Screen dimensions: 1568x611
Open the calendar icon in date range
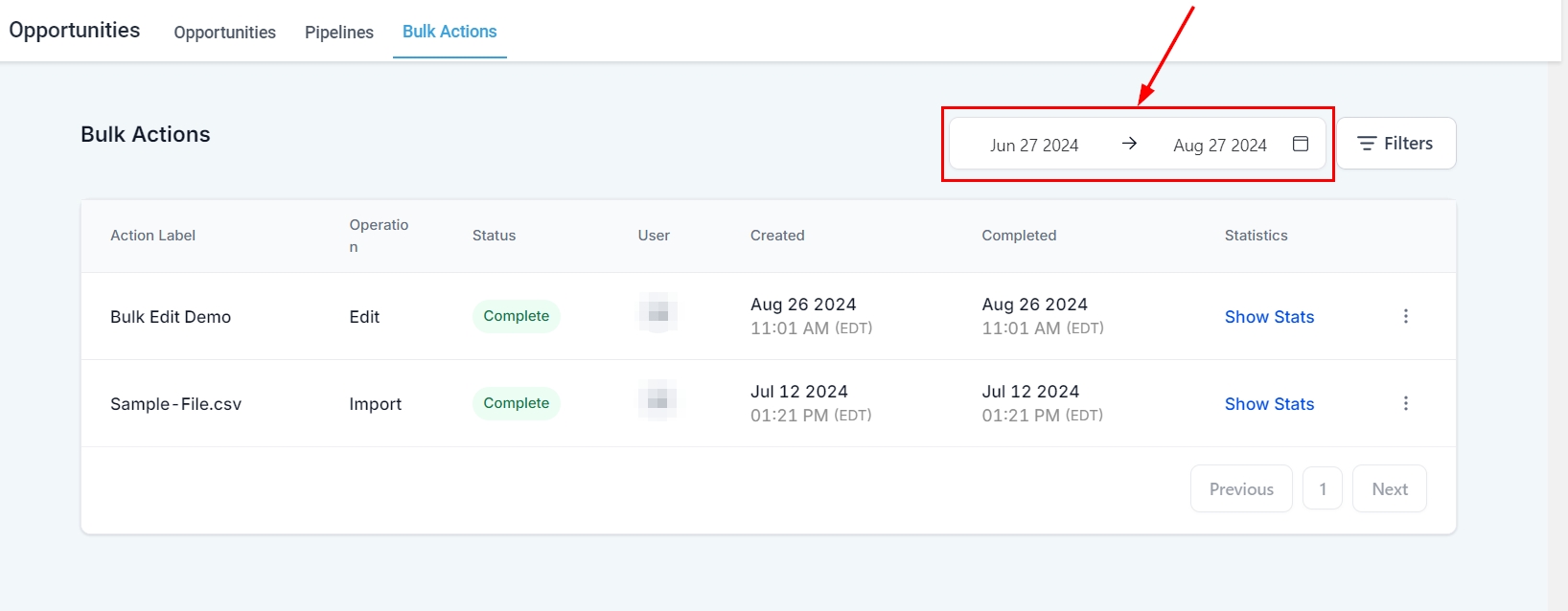pyautogui.click(x=1301, y=144)
